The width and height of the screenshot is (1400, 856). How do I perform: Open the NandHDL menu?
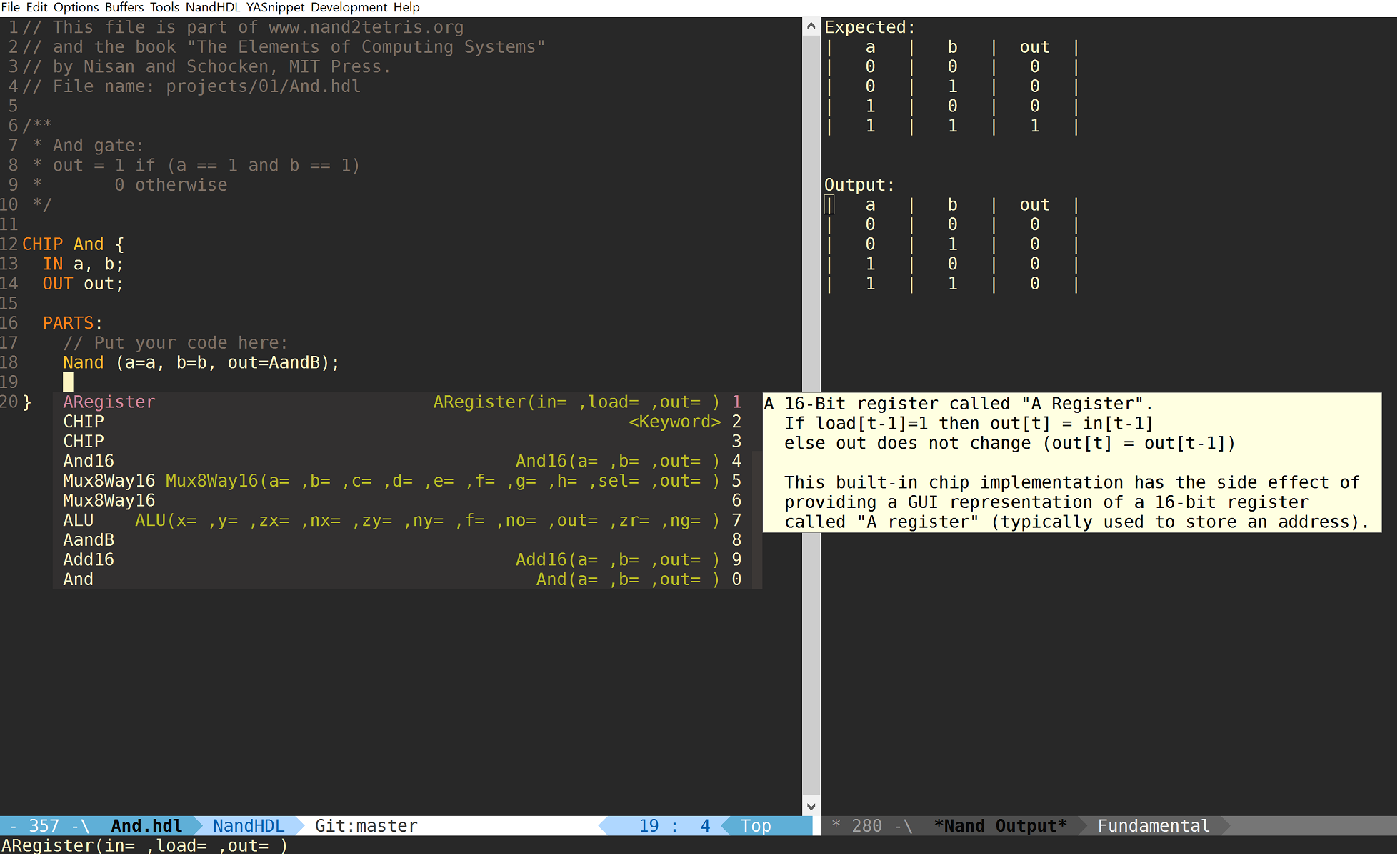click(214, 7)
